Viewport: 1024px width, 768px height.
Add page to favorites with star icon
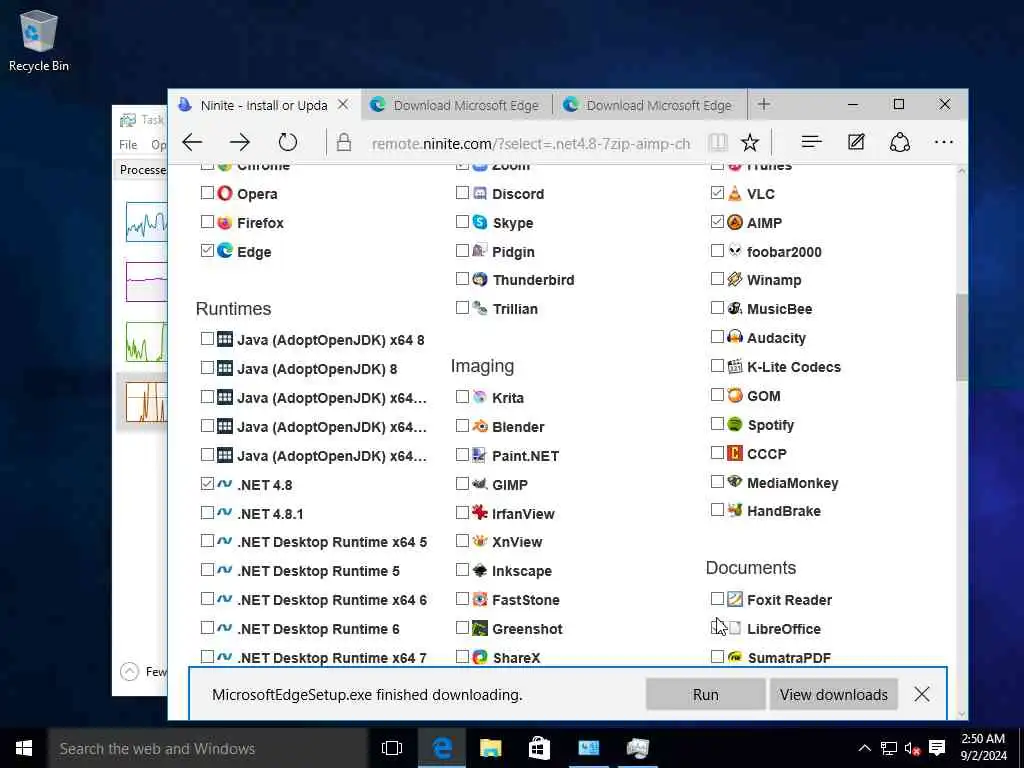750,142
